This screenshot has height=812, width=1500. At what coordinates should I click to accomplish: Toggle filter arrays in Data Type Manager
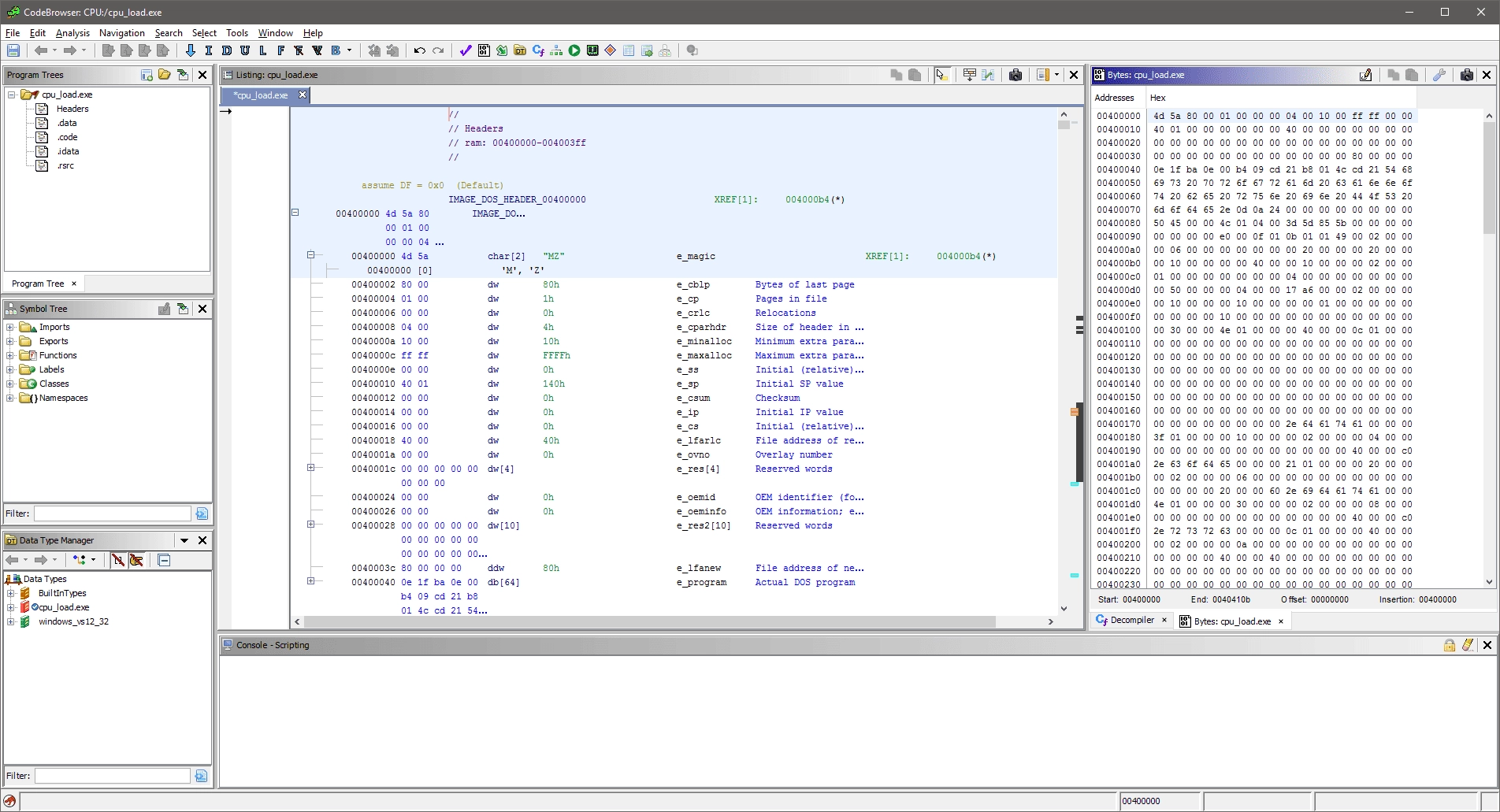pyautogui.click(x=118, y=560)
